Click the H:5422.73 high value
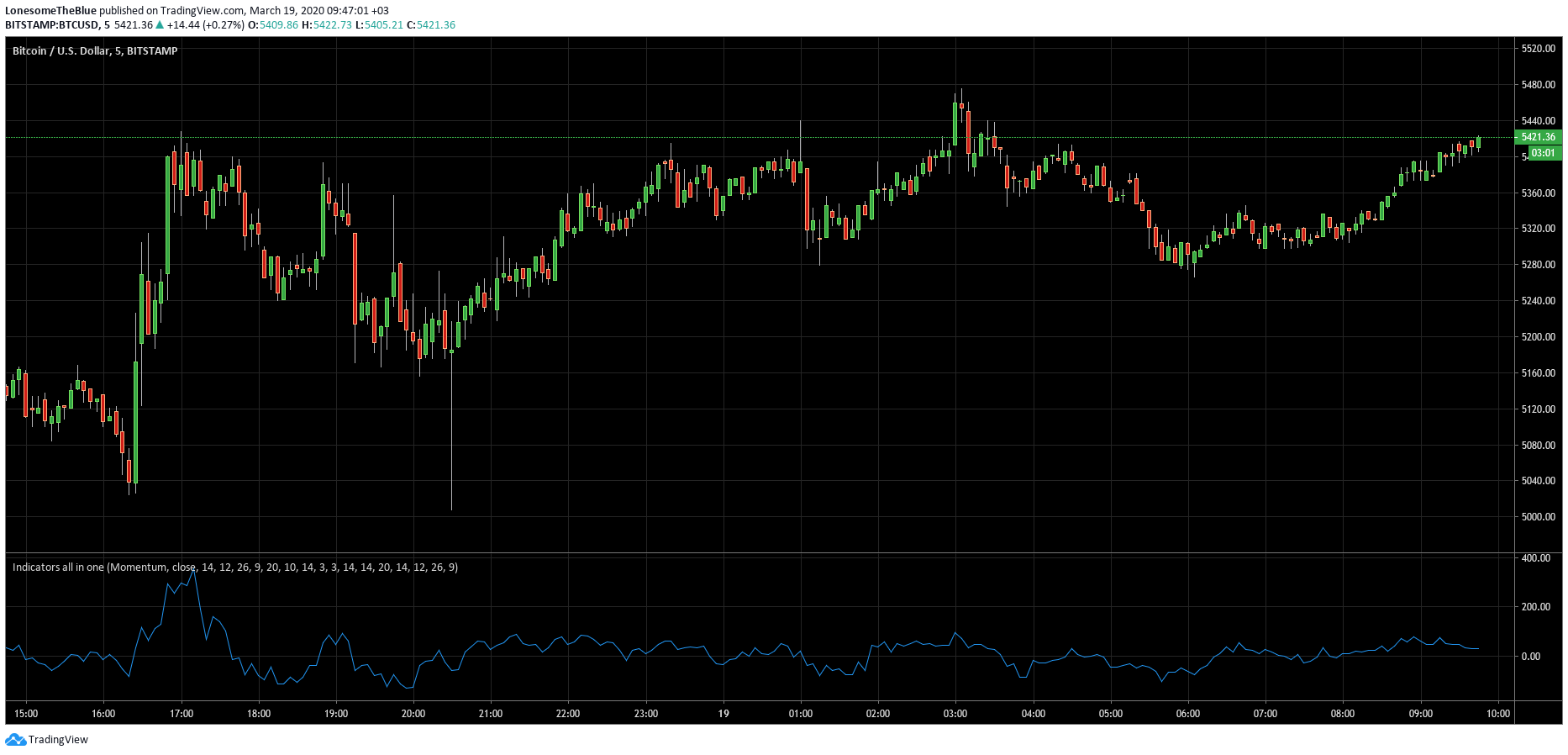Viewport: 1568px width, 755px height. click(x=327, y=25)
